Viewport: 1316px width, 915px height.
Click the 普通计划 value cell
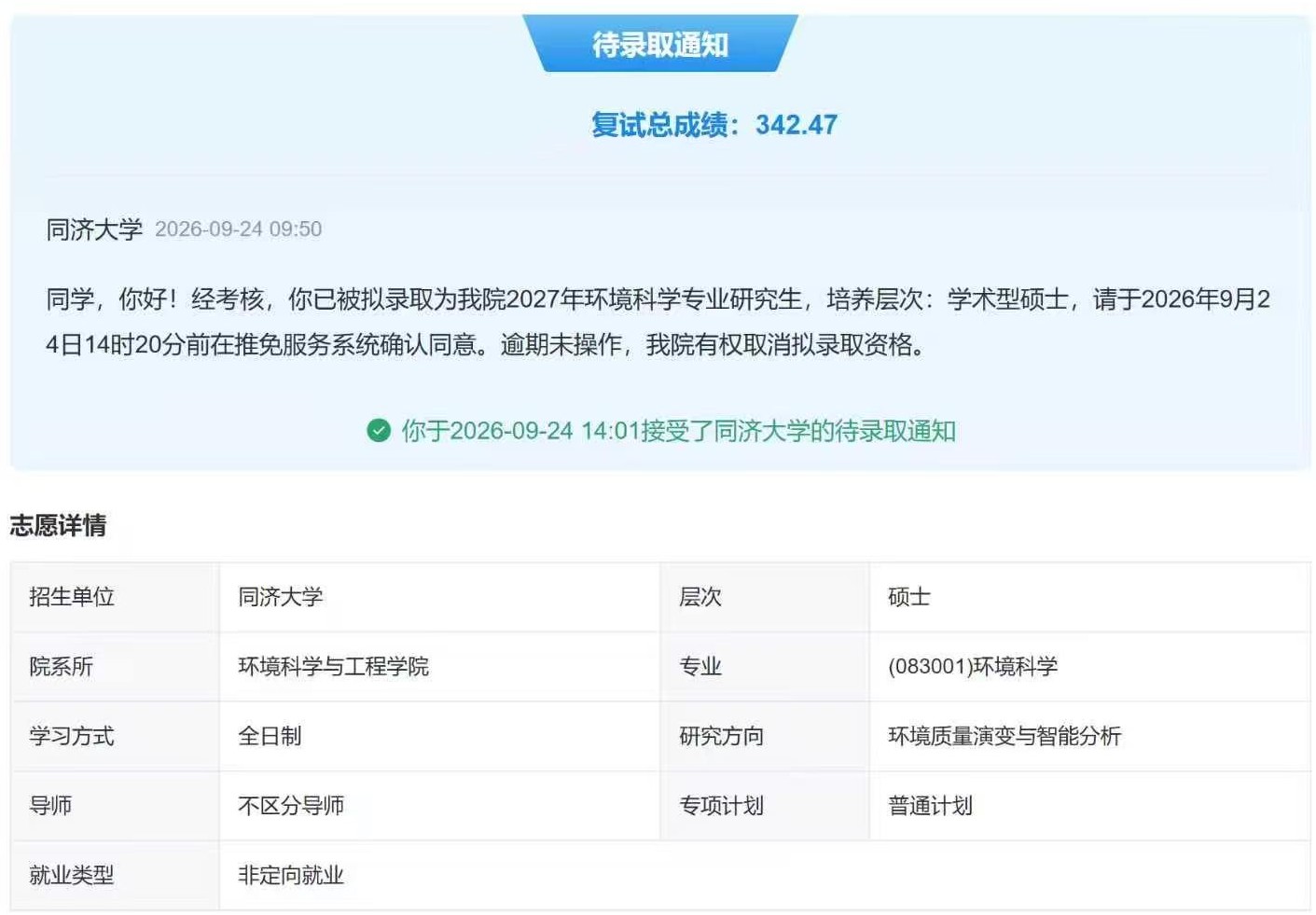coord(1089,806)
